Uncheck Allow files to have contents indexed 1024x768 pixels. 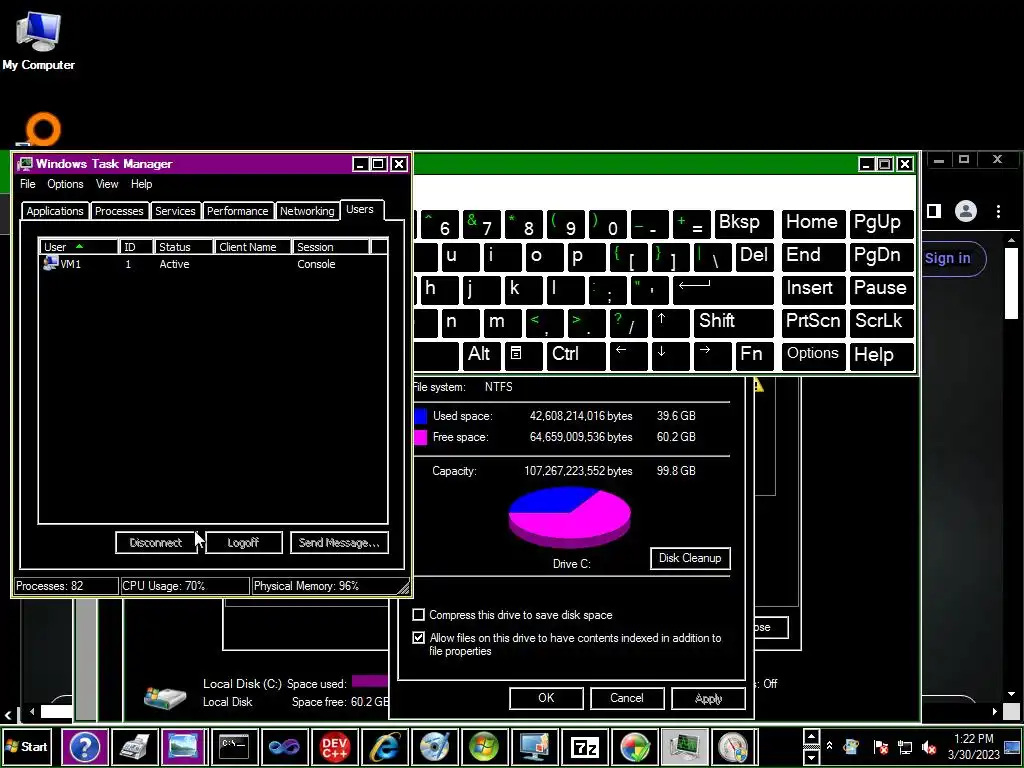click(419, 637)
